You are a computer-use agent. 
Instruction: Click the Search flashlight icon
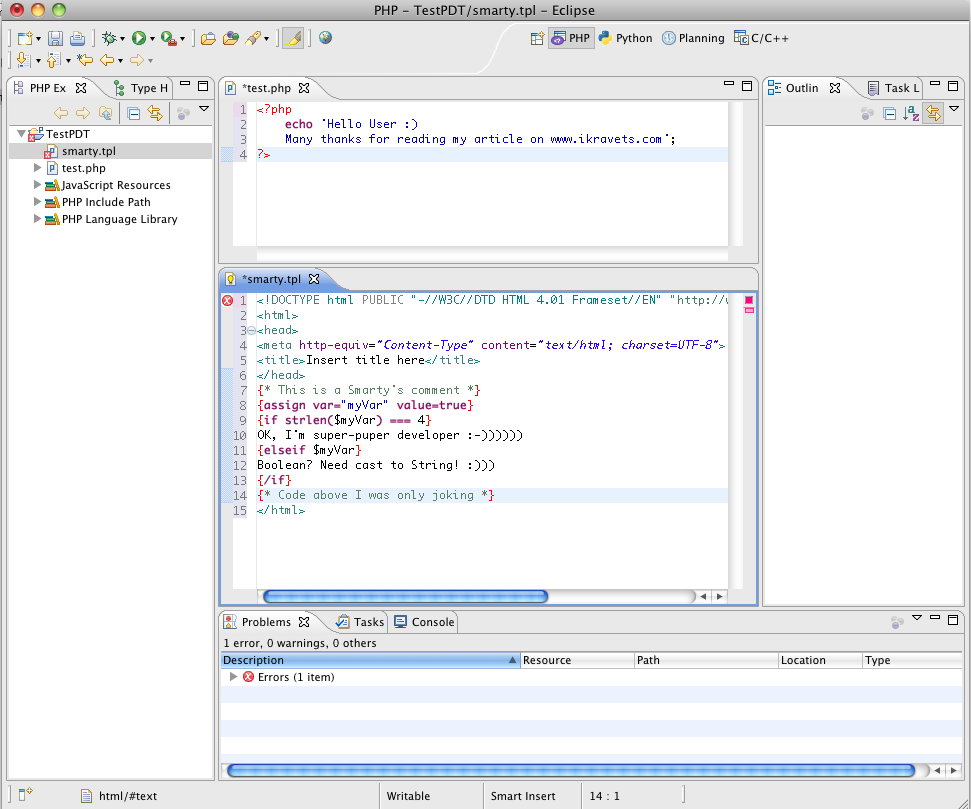[x=253, y=38]
